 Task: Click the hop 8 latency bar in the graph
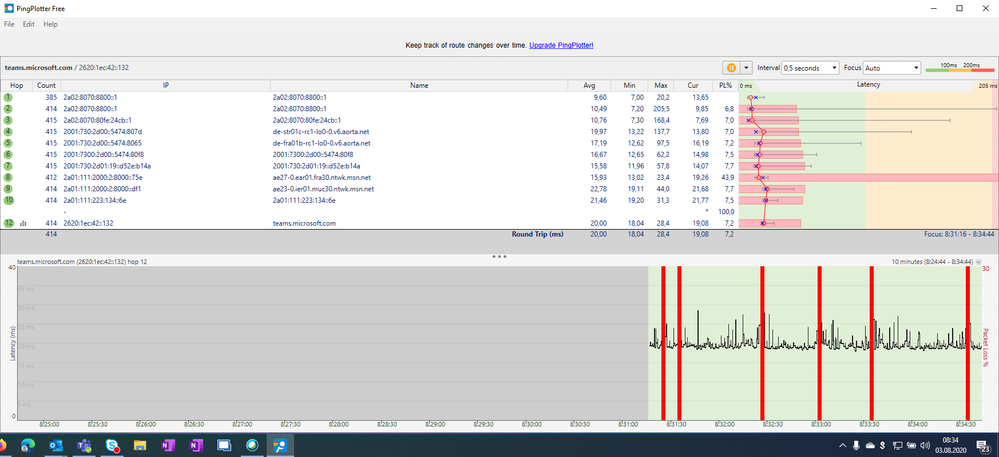click(x=869, y=177)
